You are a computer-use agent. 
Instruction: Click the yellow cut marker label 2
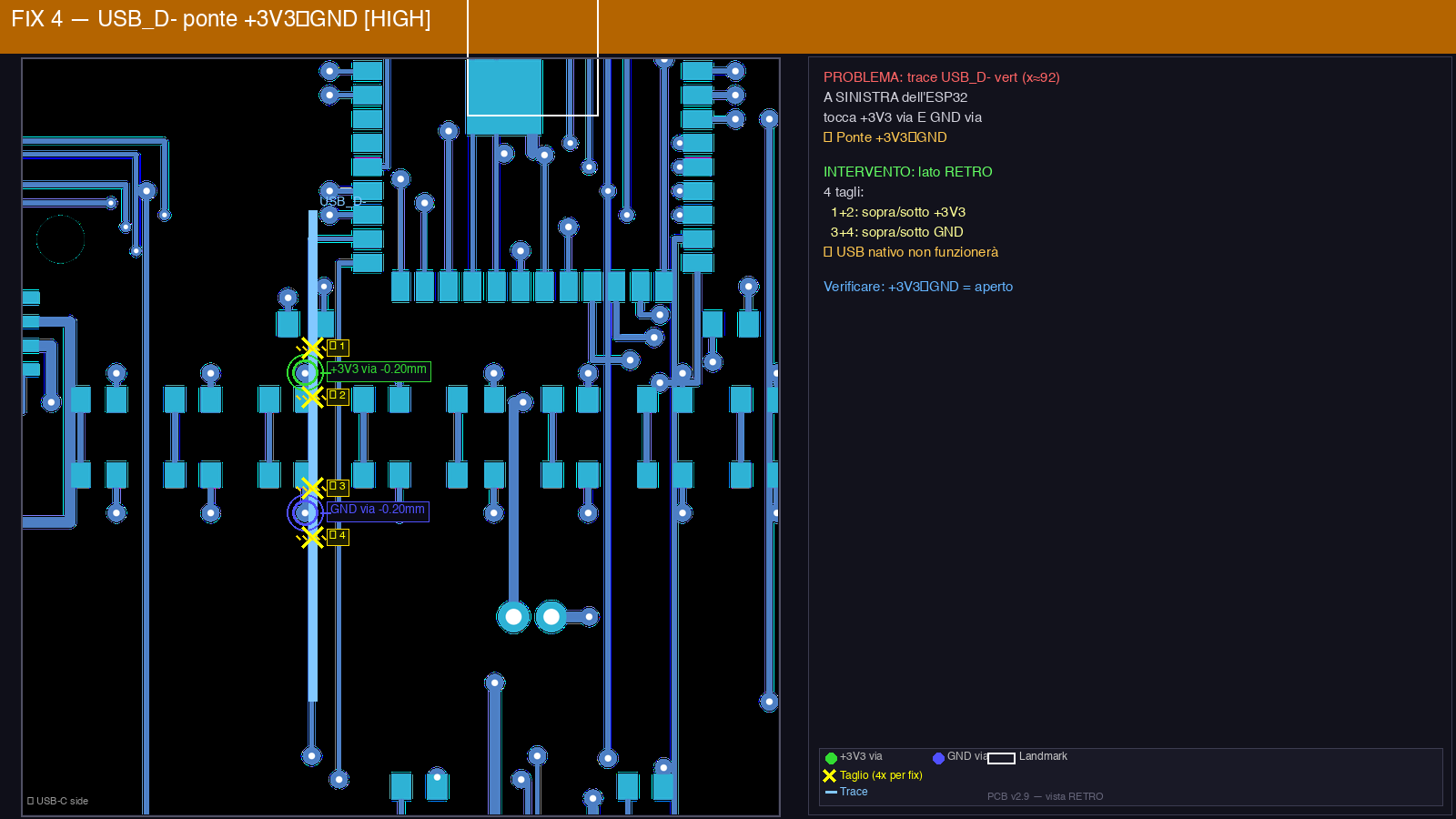338,396
